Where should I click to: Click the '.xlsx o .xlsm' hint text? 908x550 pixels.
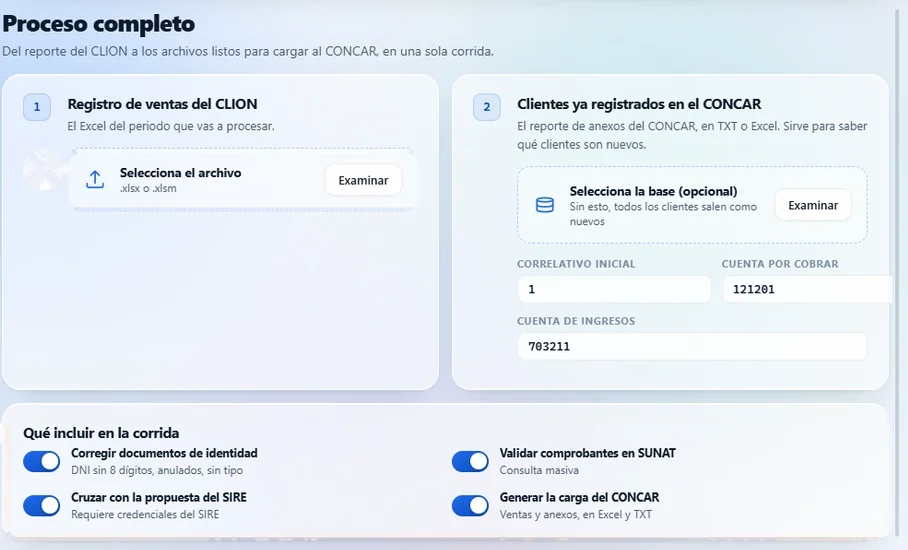pyautogui.click(x=148, y=188)
